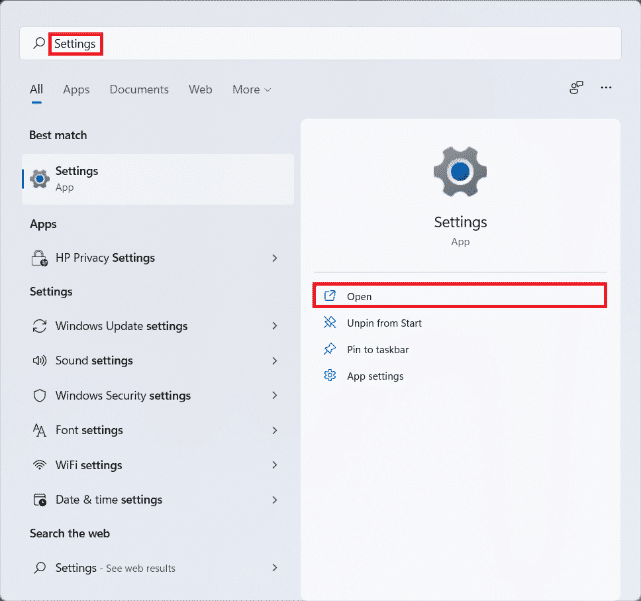Click the Font settings letter icon
Image resolution: width=641 pixels, height=601 pixels.
(40, 430)
